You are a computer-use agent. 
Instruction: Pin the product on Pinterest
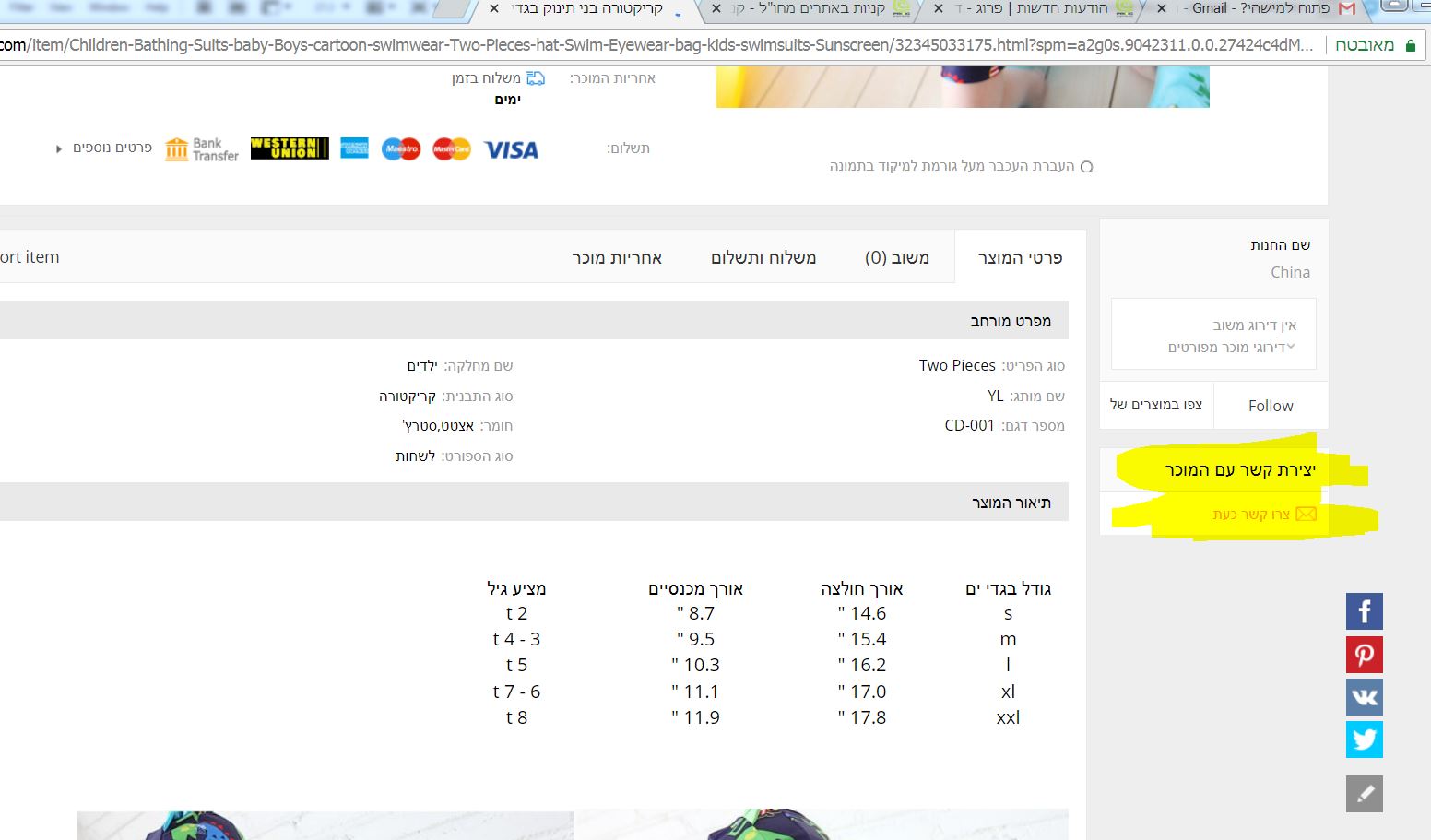tap(1365, 655)
